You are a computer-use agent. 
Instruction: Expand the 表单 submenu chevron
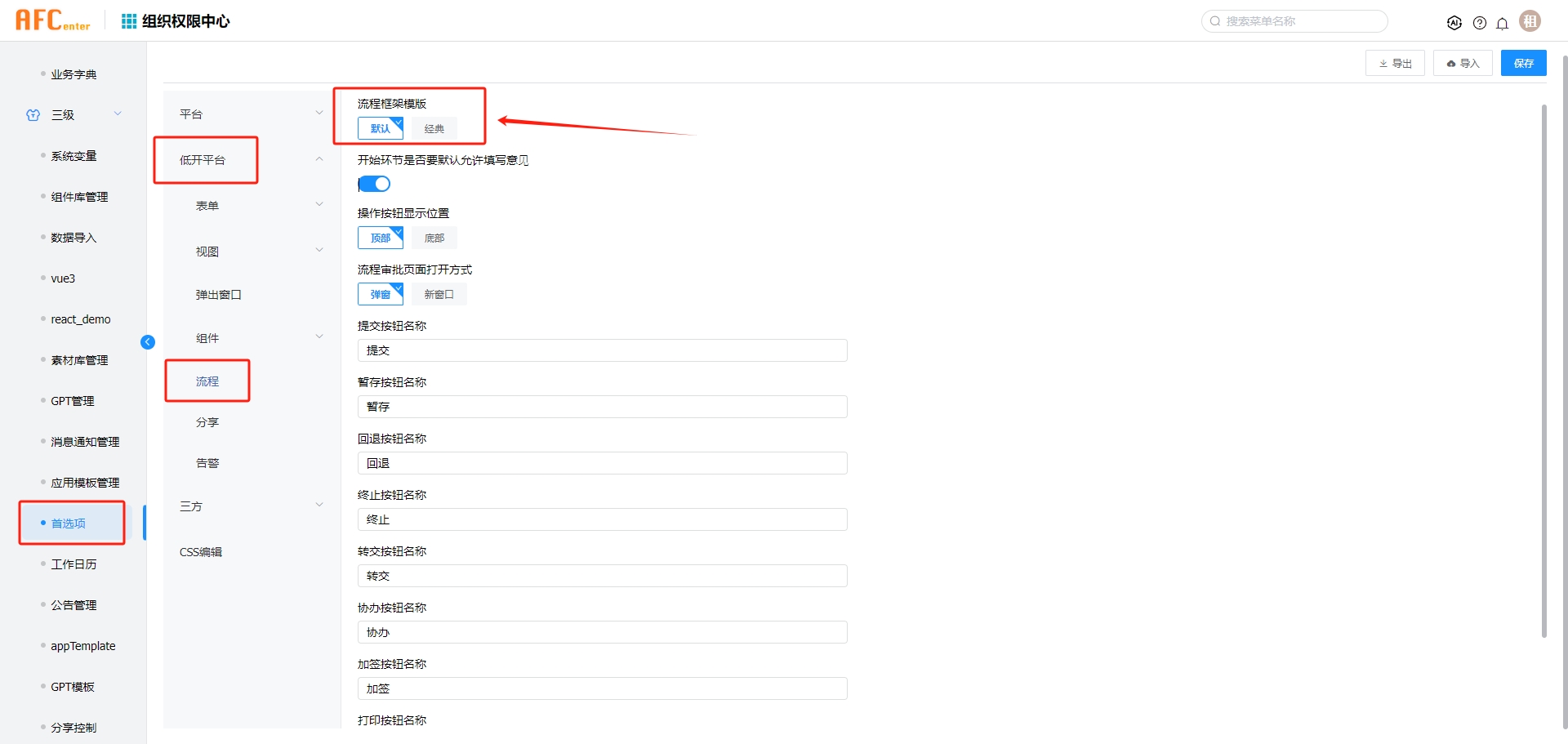point(318,205)
